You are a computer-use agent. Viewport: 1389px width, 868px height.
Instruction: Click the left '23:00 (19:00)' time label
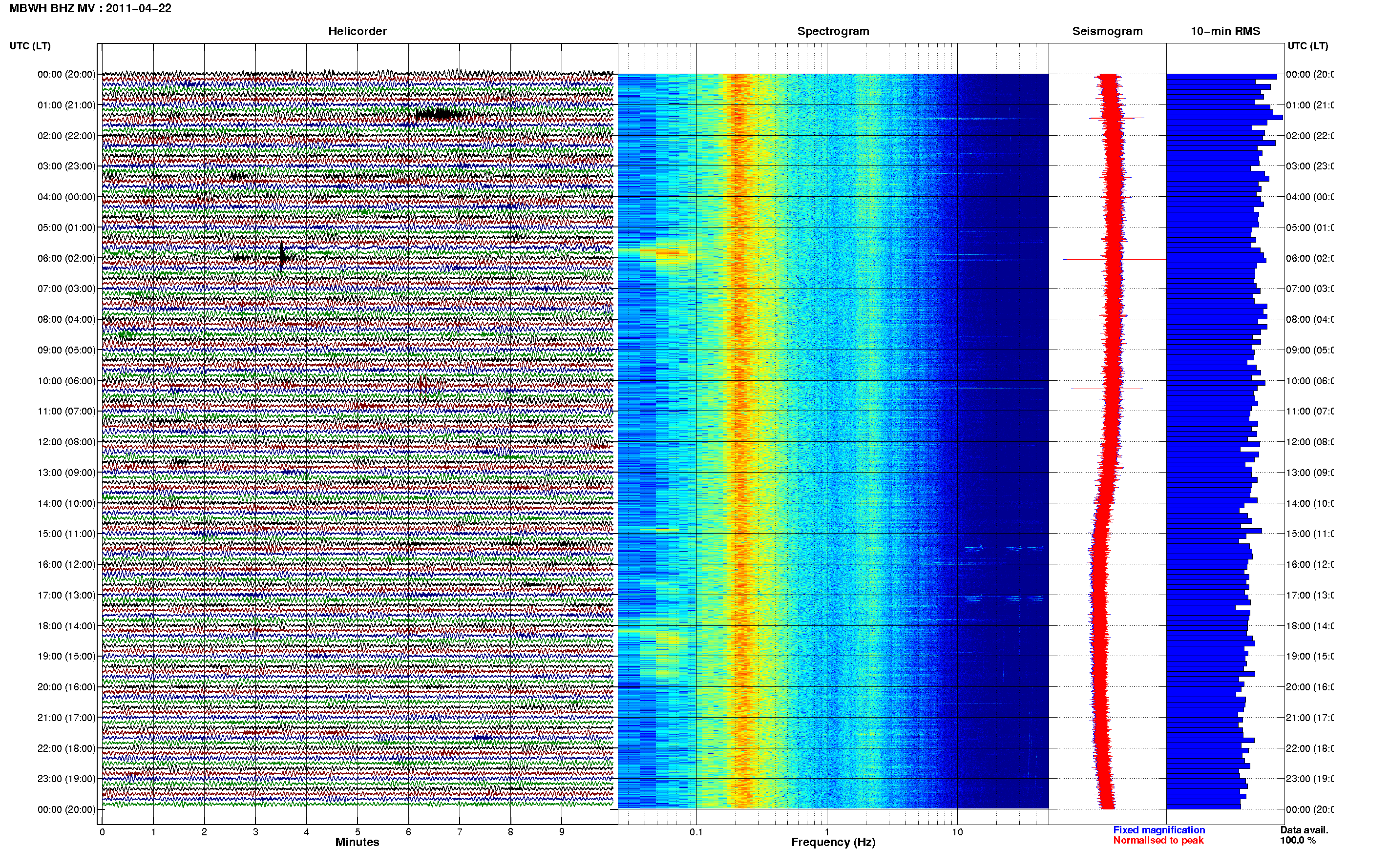click(x=66, y=779)
